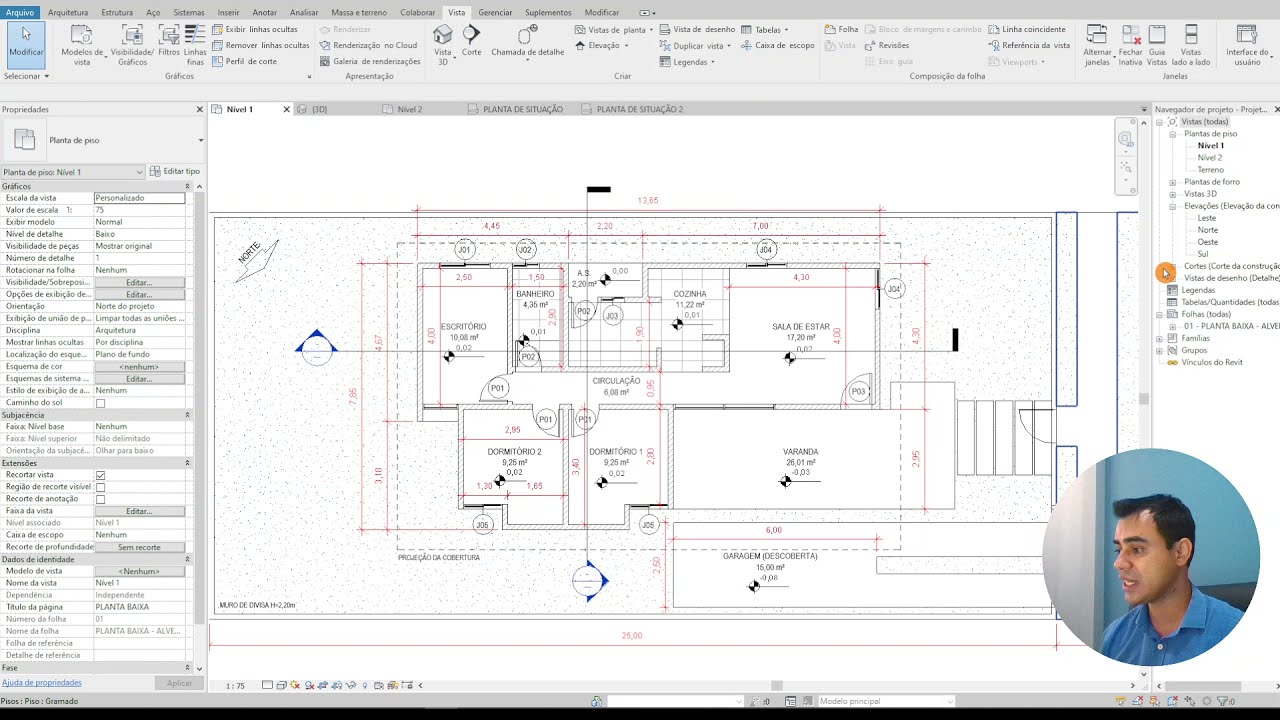The height and width of the screenshot is (720, 1280).
Task: Select Perfil de corte tool
Action: pos(245,61)
